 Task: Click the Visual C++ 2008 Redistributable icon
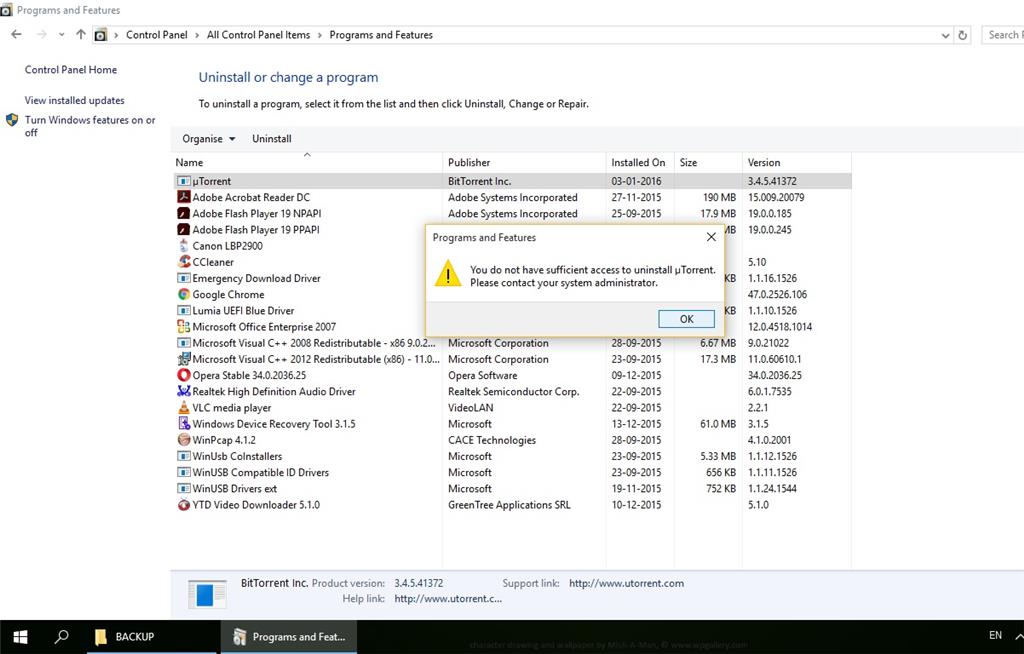click(184, 343)
